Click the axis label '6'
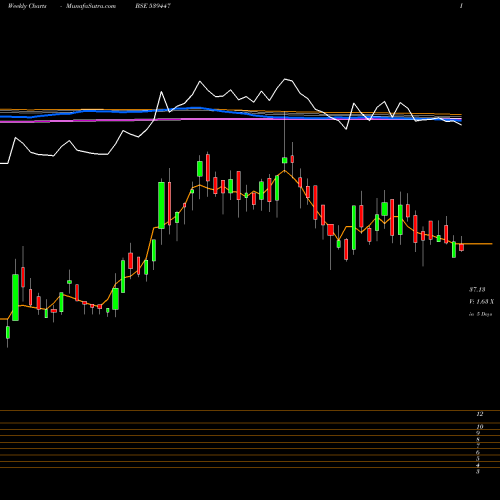This screenshot has height=500, width=500. point(478,453)
